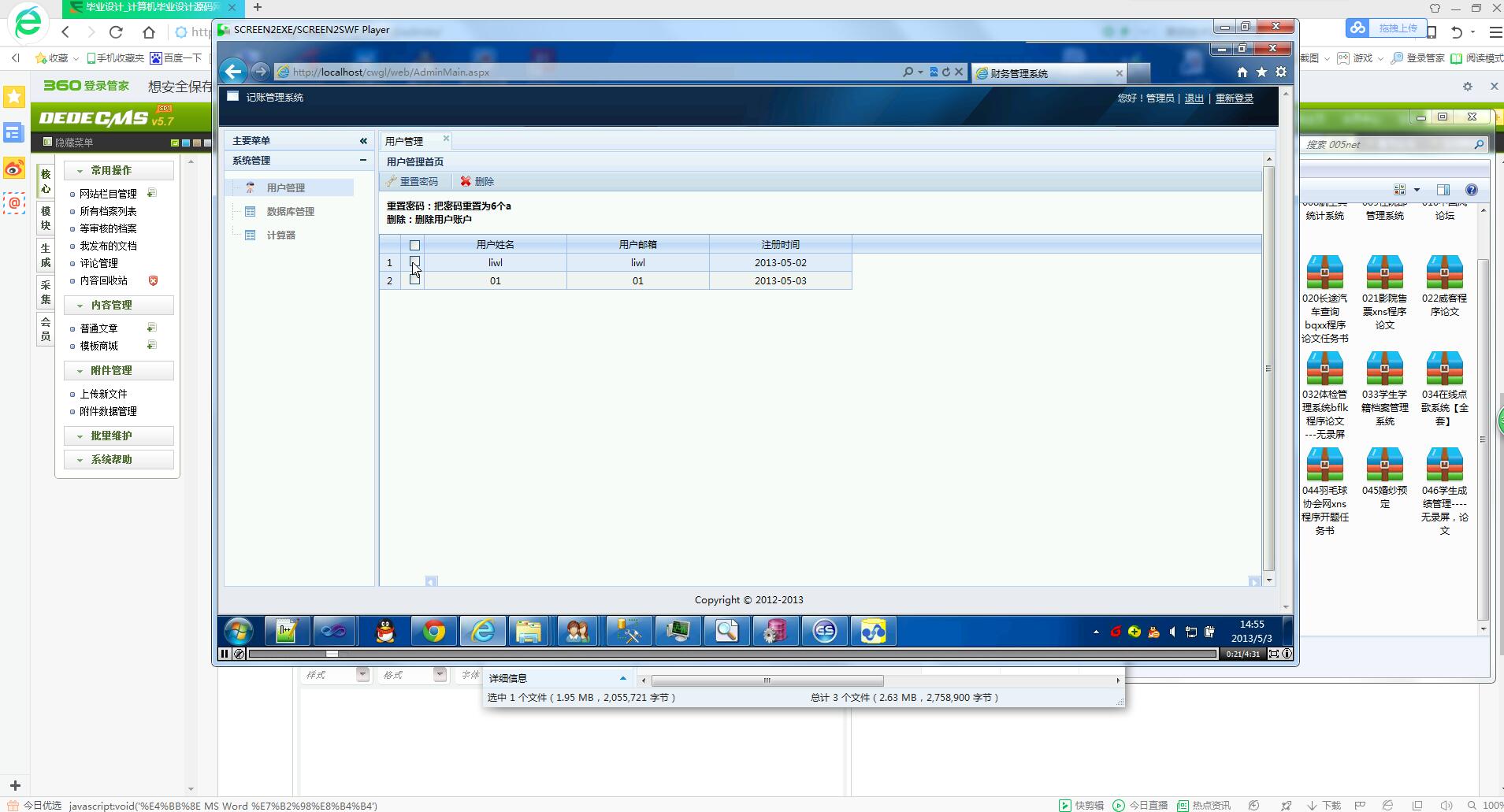Screen dimensions: 1504x812
Task: Click the 计算器 table icon in sidebar
Action: point(251,235)
